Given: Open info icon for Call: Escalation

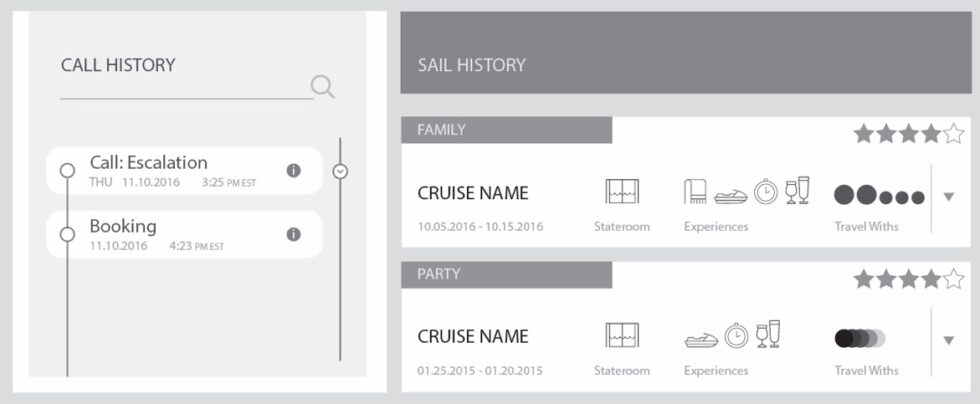Looking at the screenshot, I should (x=294, y=170).
